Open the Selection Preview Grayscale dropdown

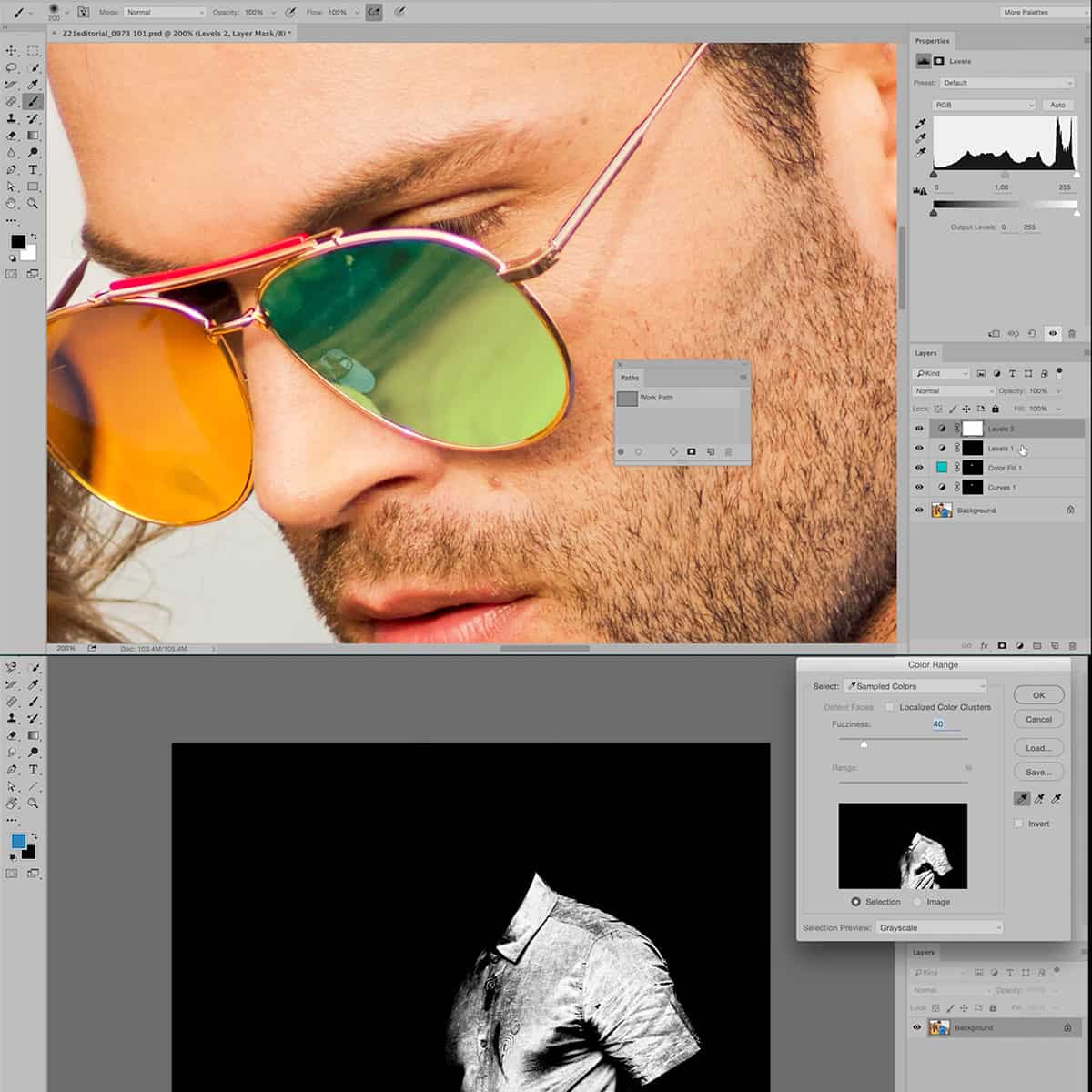(939, 927)
